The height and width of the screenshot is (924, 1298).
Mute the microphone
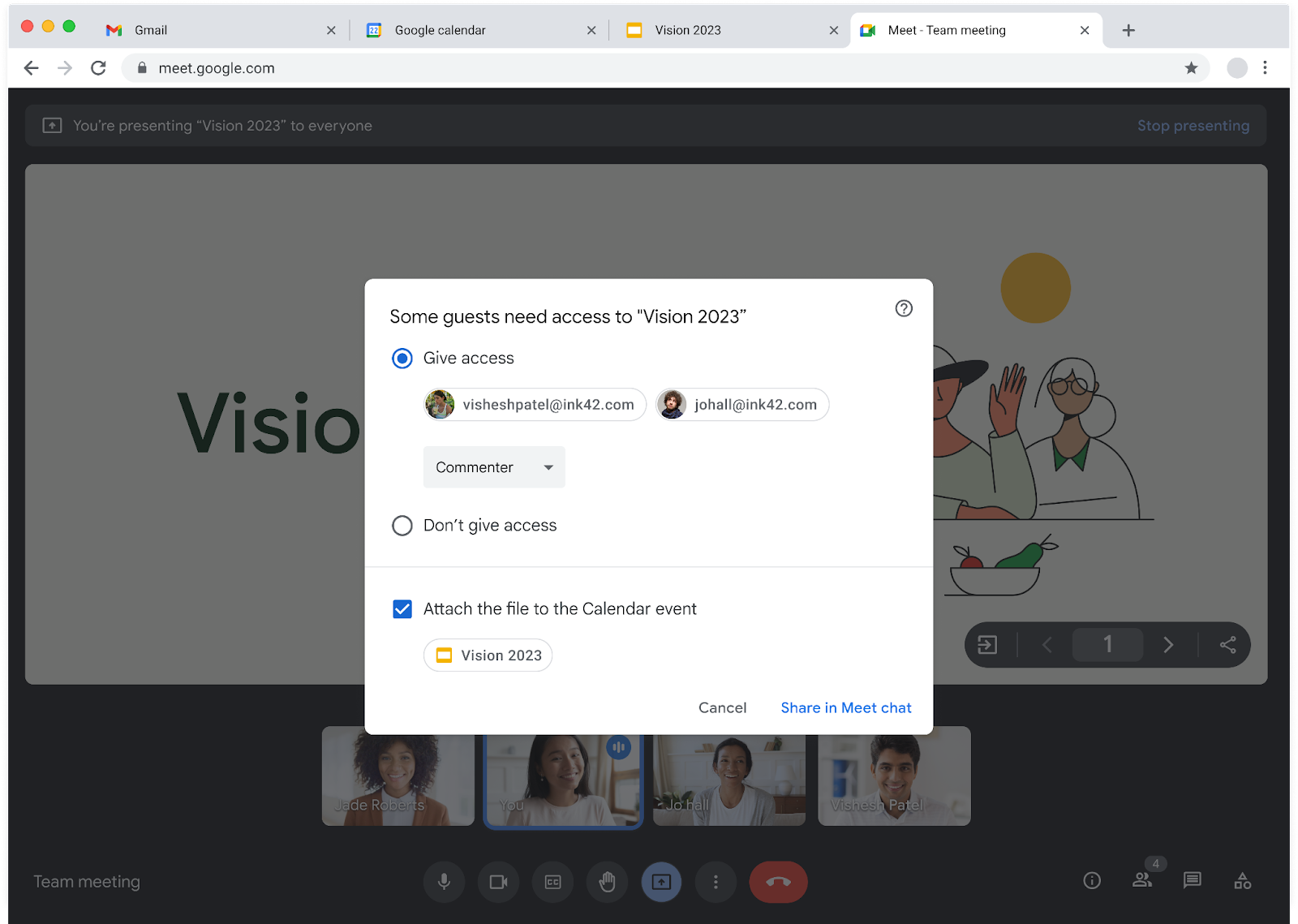click(x=444, y=882)
